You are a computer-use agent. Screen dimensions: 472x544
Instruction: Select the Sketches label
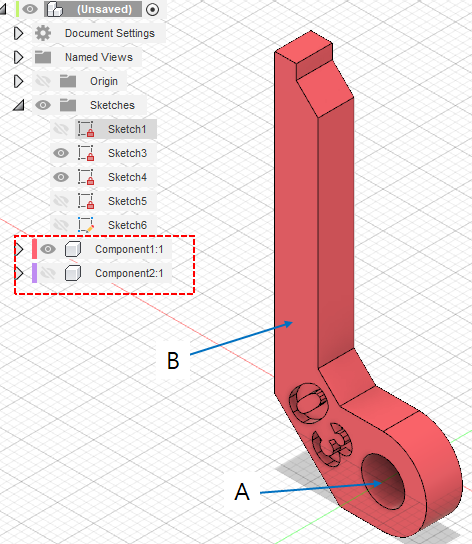pos(112,105)
